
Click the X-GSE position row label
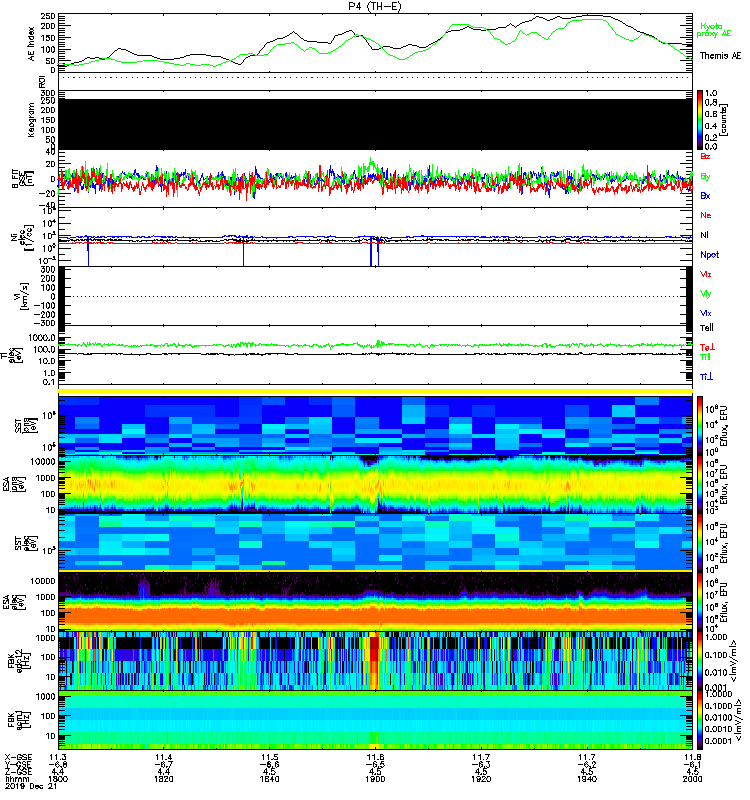click(18, 758)
